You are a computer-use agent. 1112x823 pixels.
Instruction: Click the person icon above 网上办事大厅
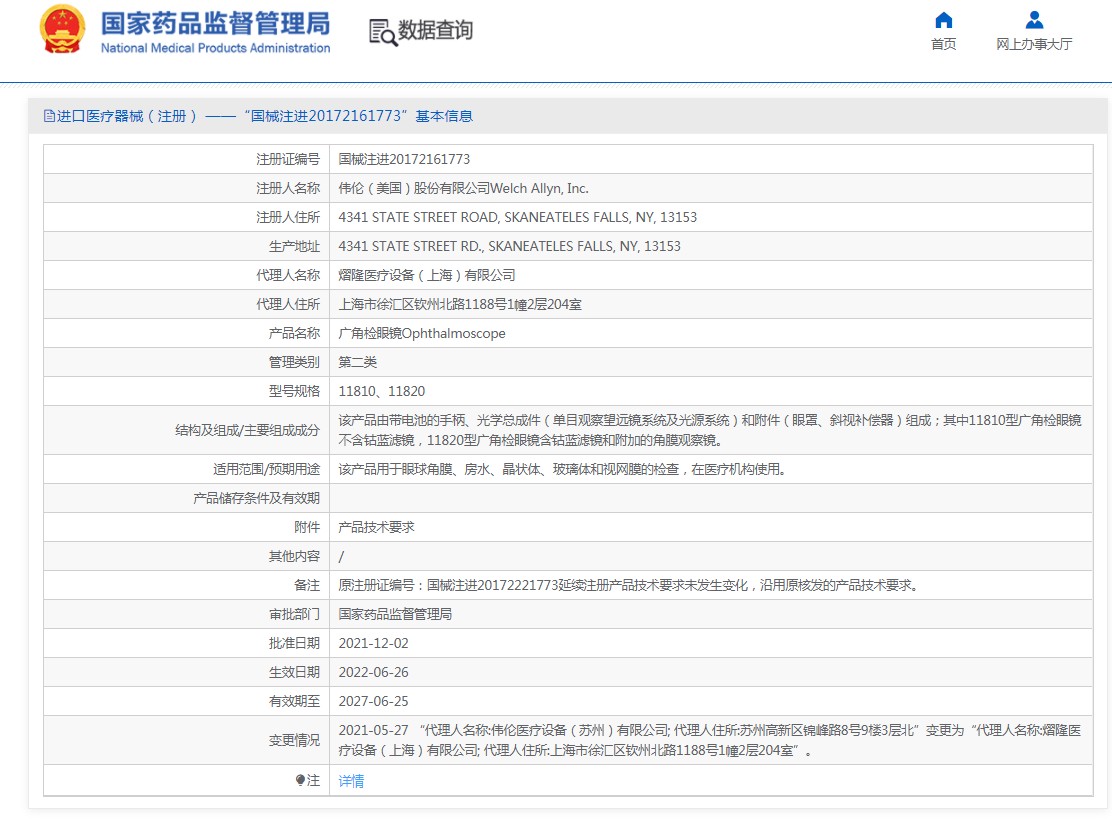pyautogui.click(x=1034, y=20)
